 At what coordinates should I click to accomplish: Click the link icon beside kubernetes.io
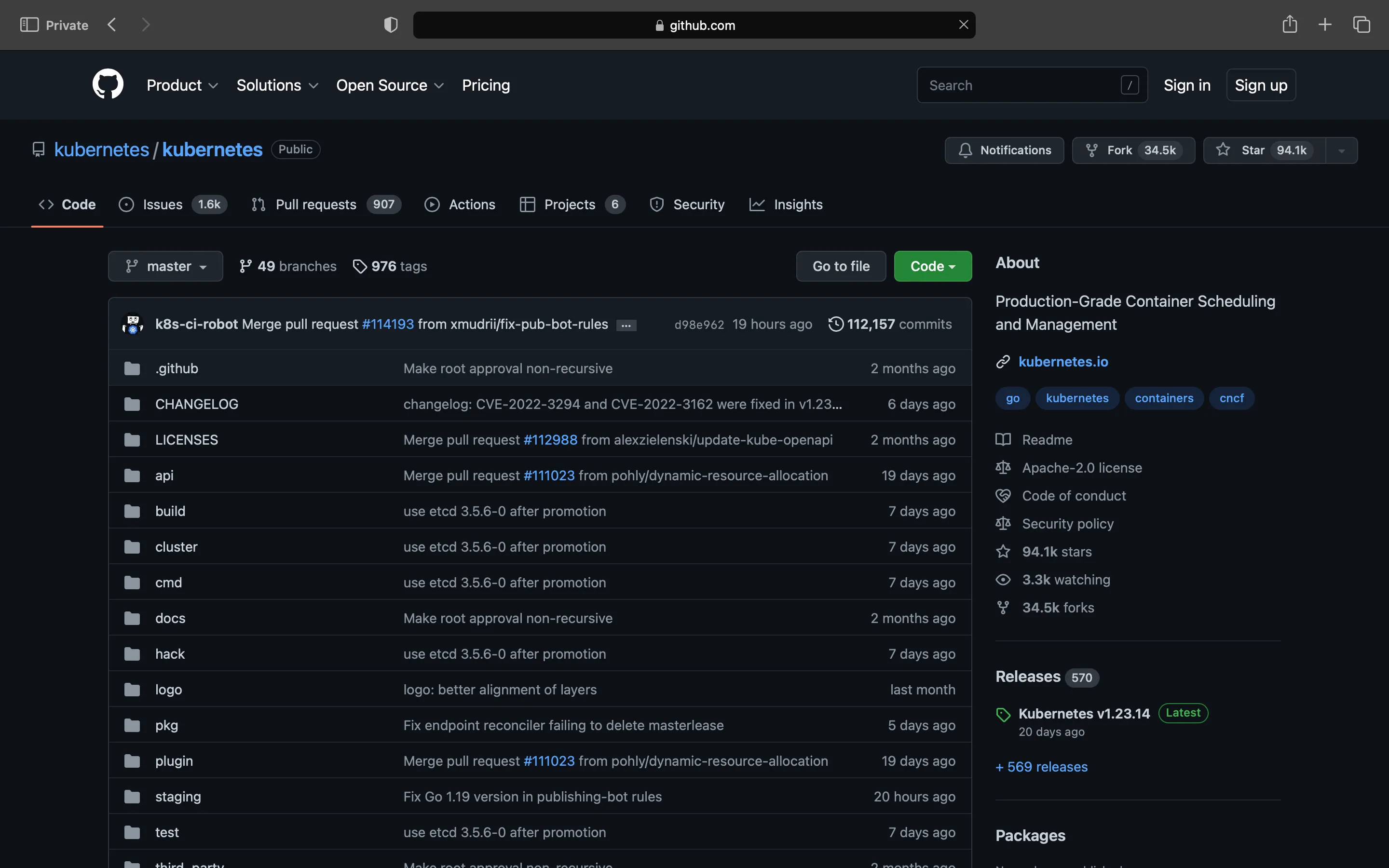pos(1003,362)
